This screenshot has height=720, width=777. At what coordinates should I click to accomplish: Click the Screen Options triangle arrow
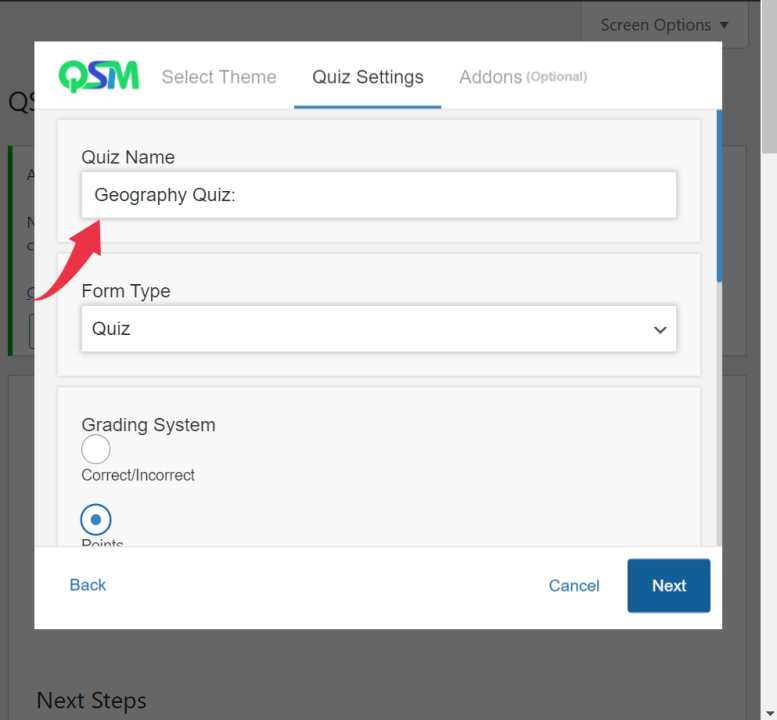click(x=724, y=25)
